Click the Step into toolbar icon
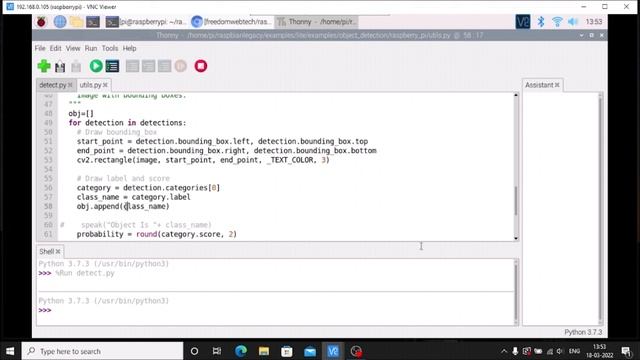Viewport: 640px width, 360px height. tap(148, 66)
